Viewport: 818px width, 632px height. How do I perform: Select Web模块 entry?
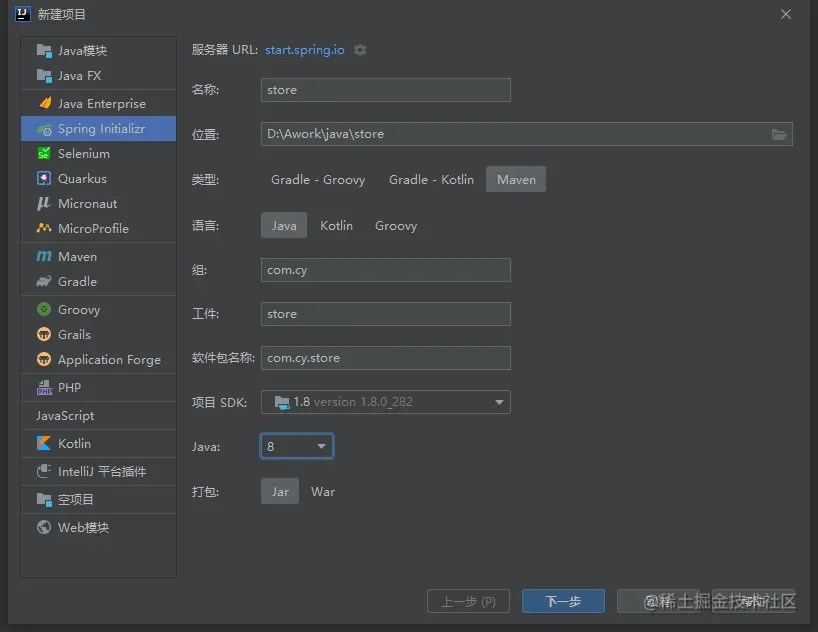click(x=99, y=527)
